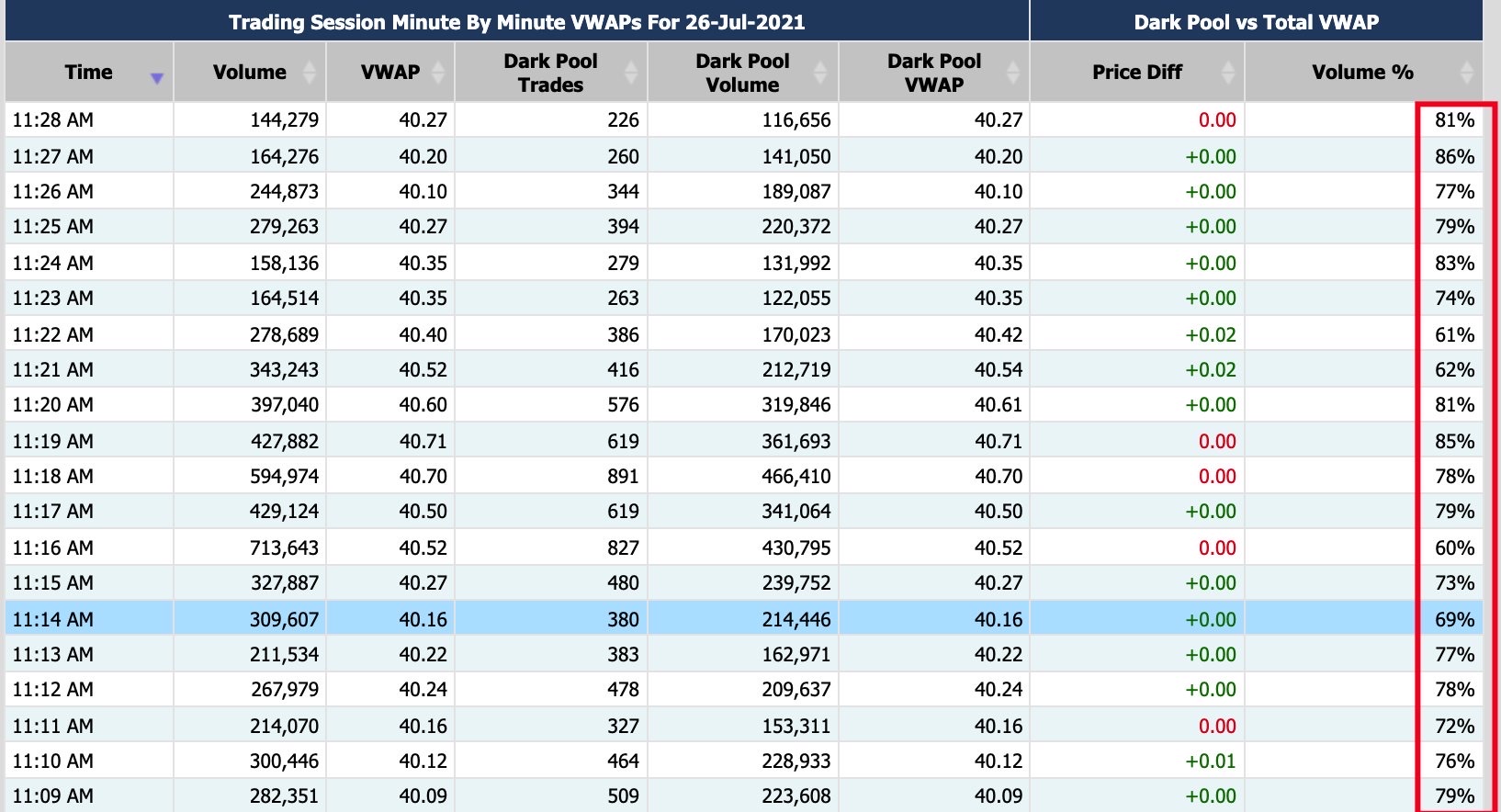
Task: Select the 11:09 AM time cell
Action: tap(89, 795)
